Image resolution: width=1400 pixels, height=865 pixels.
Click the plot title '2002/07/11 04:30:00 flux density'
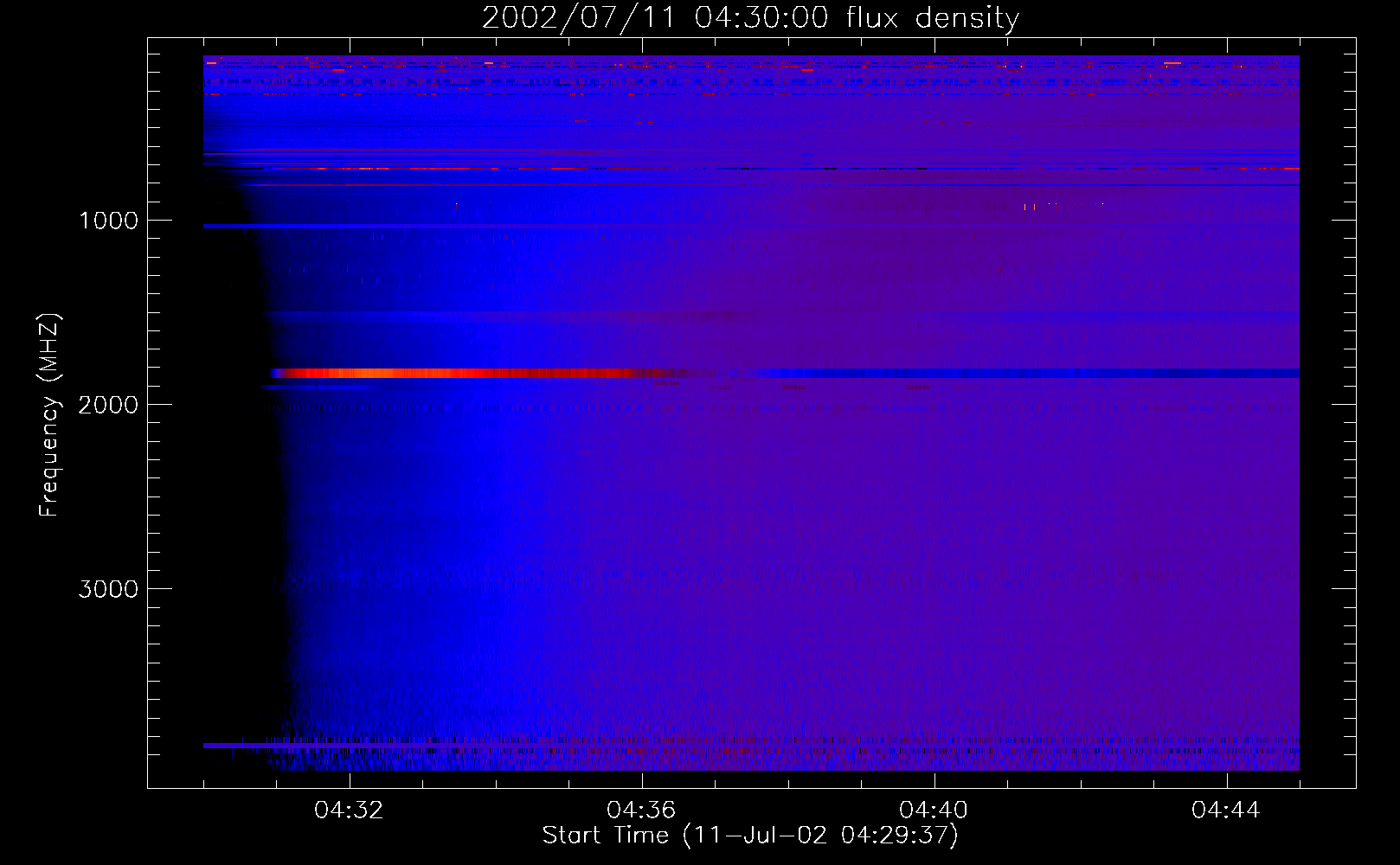coord(750,18)
